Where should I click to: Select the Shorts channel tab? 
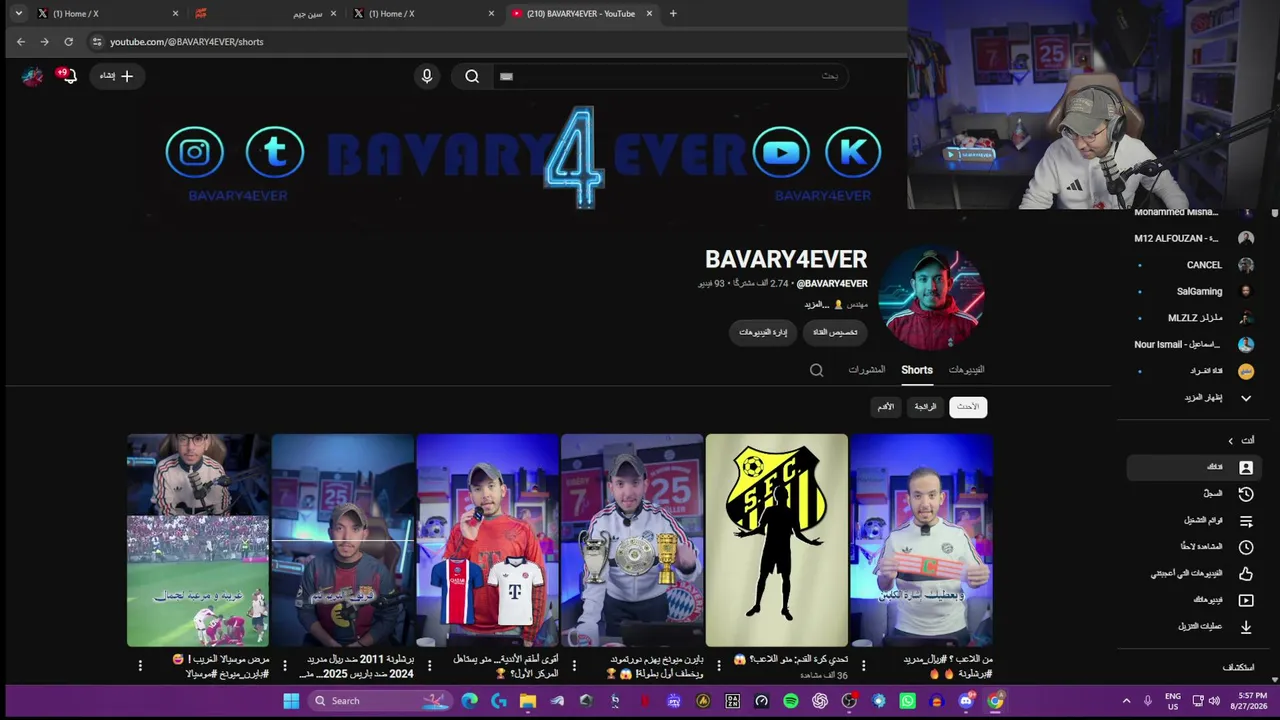pos(917,370)
